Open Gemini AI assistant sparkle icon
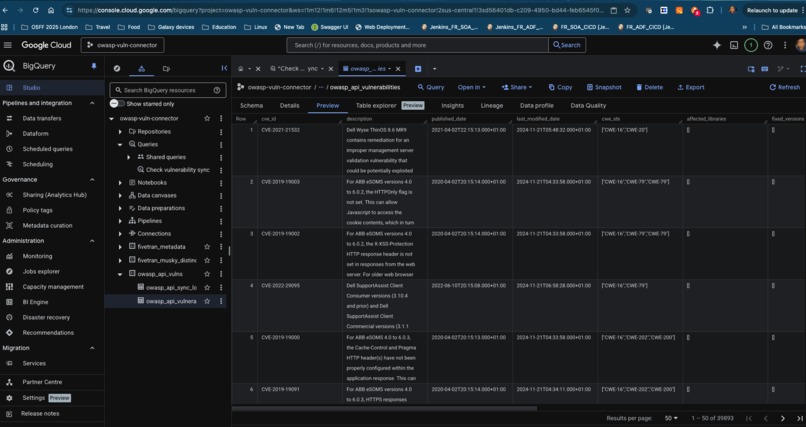 pyautogui.click(x=717, y=45)
